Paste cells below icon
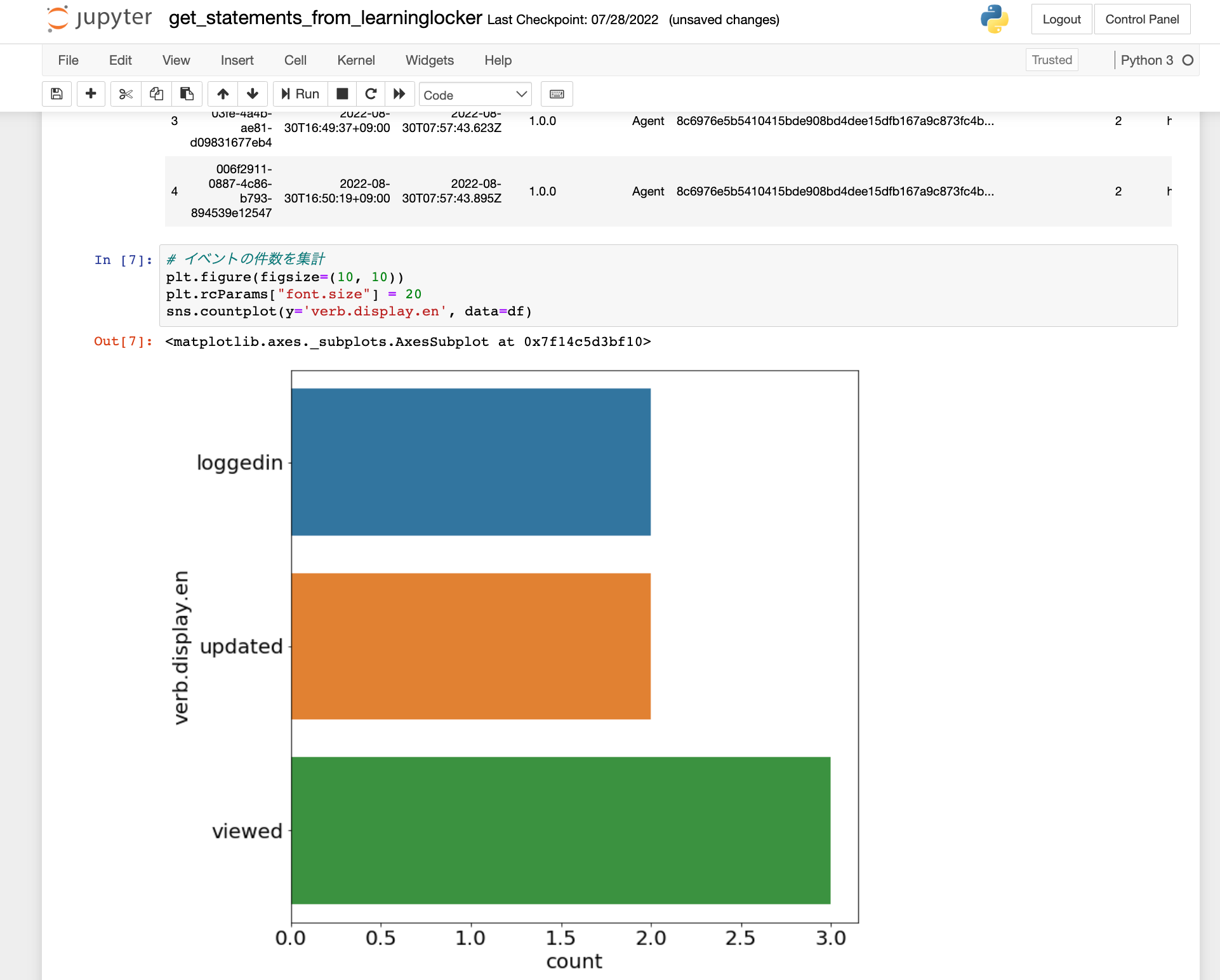 [x=187, y=94]
